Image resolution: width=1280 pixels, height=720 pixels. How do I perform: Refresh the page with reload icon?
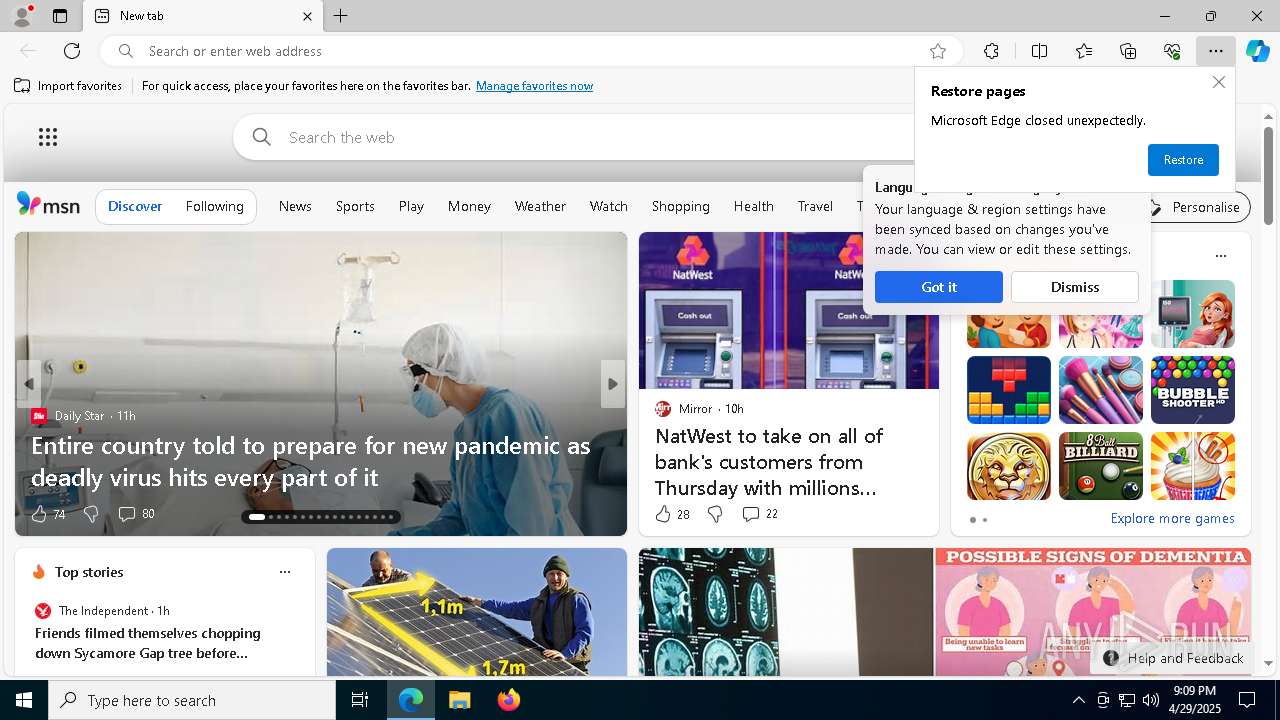tap(72, 51)
